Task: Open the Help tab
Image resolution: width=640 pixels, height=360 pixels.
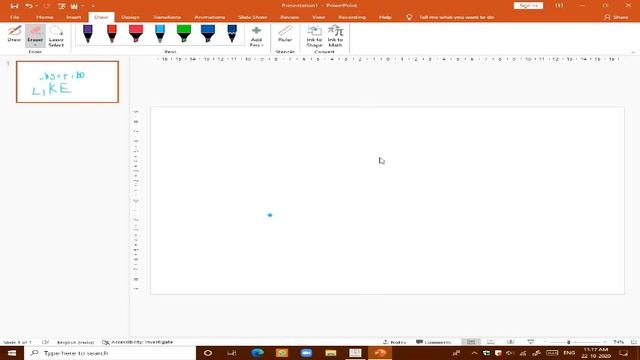Action: point(385,17)
